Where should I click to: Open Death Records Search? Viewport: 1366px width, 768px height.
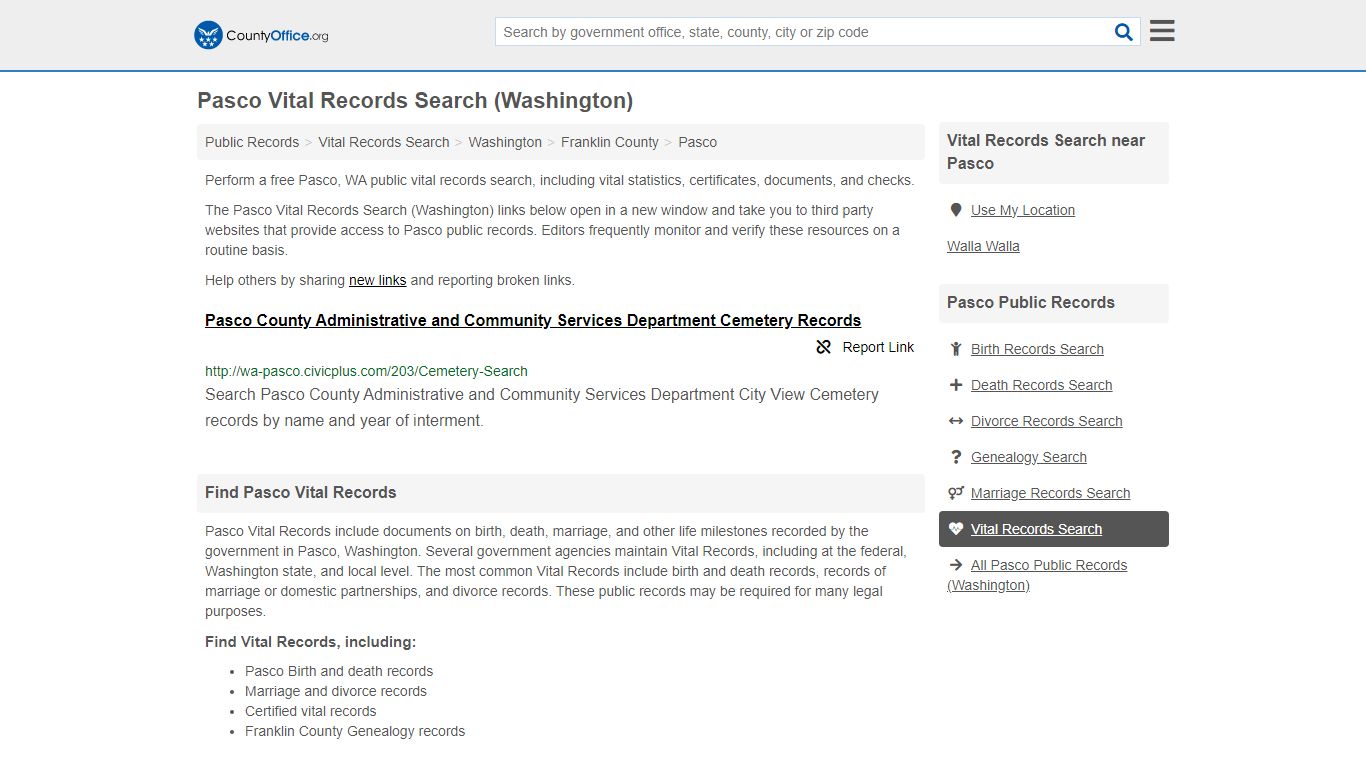[x=1041, y=385]
